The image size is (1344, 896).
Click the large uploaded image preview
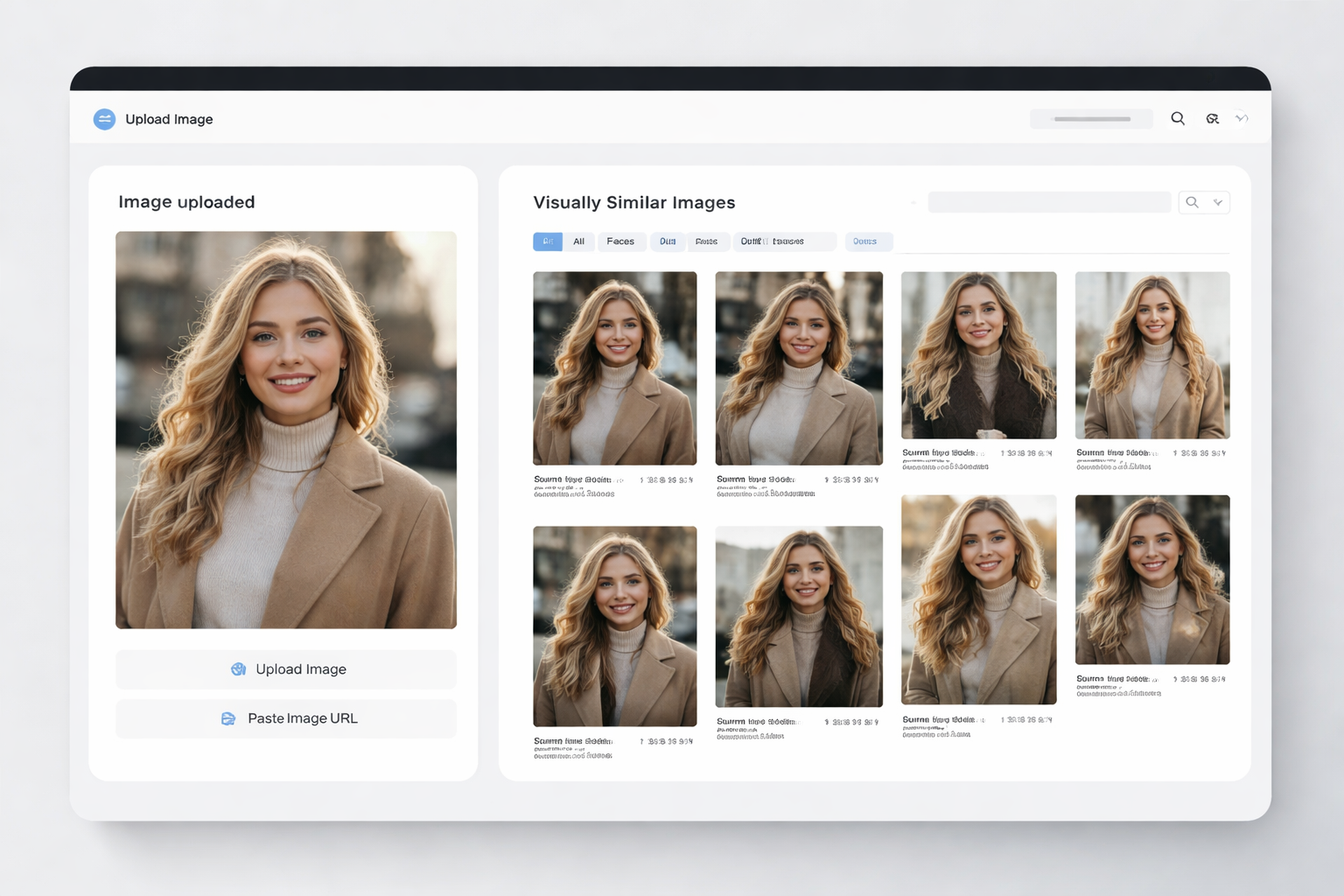(286, 430)
